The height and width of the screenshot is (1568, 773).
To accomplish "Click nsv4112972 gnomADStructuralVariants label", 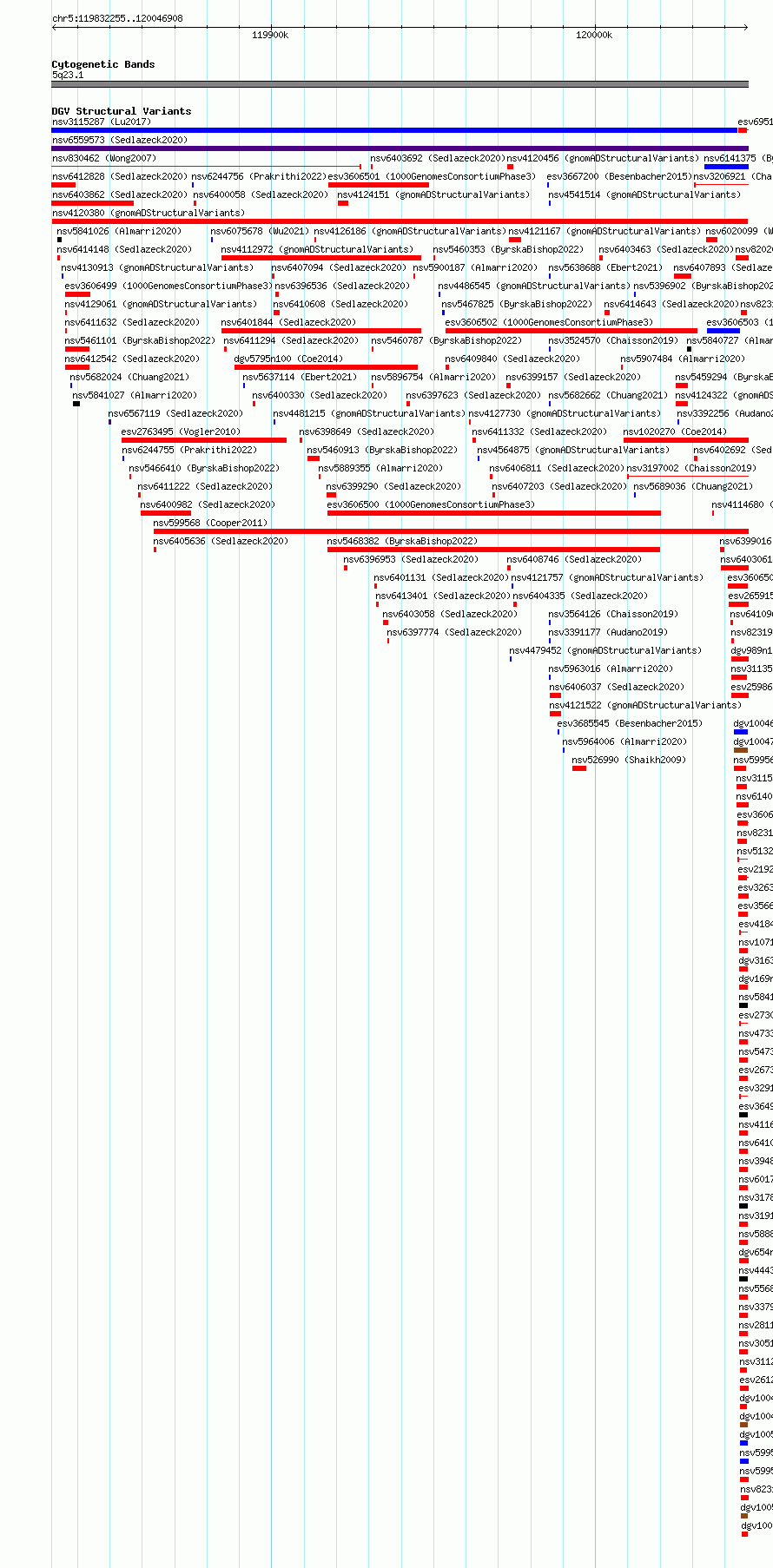I will pos(317,249).
